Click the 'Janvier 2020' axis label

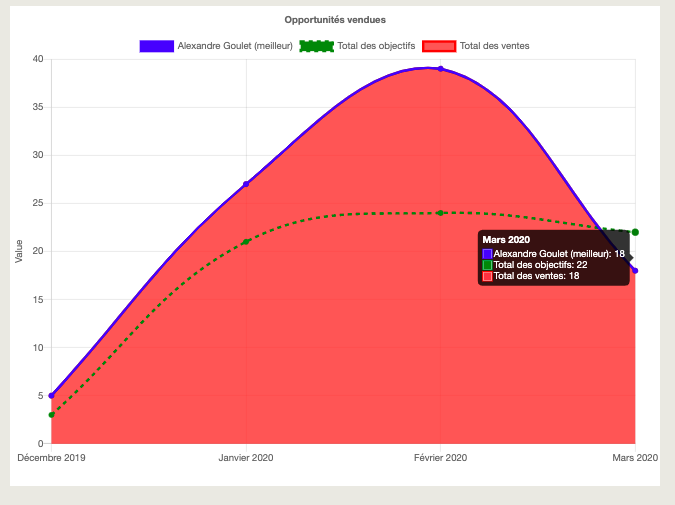click(246, 458)
